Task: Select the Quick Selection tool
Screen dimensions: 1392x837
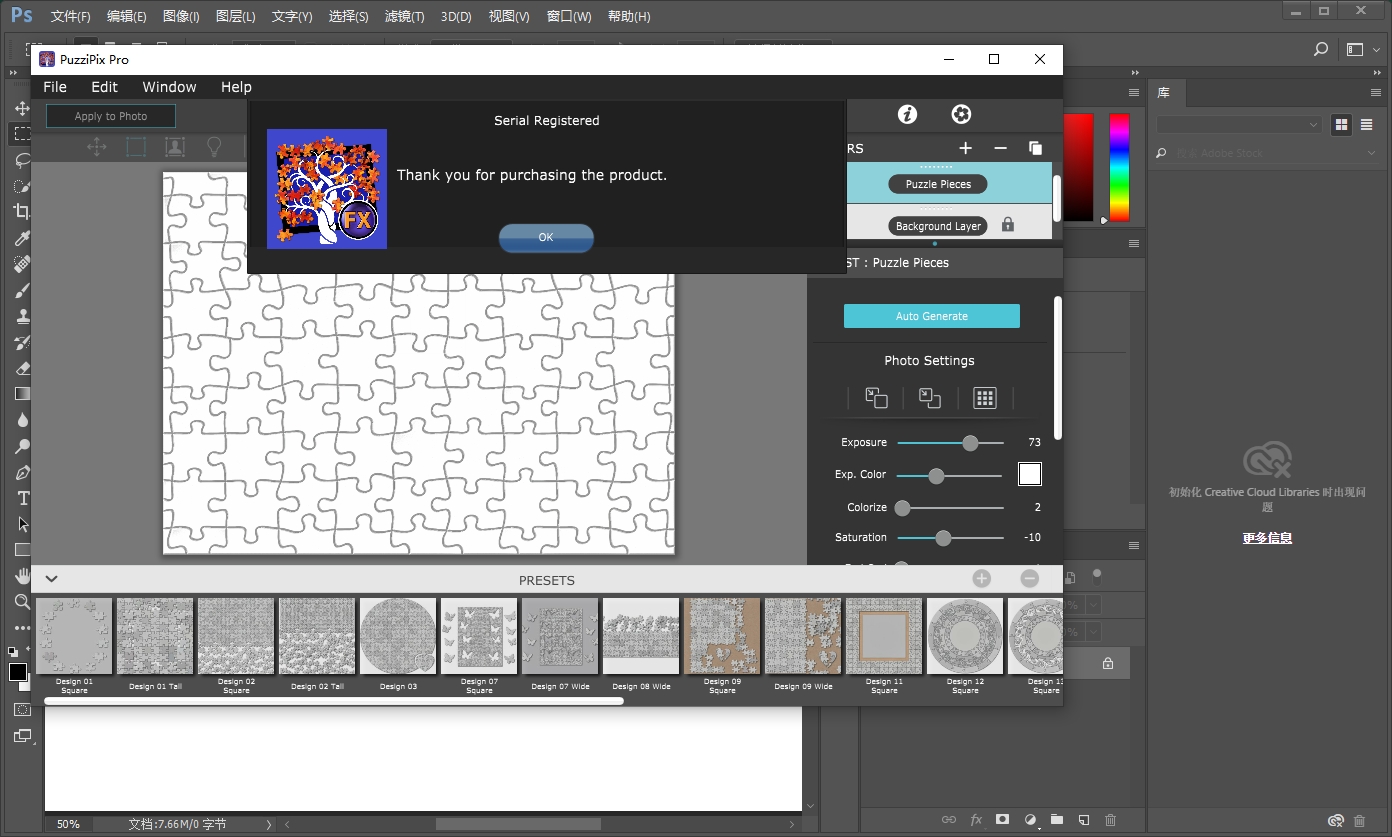Action: 22,186
